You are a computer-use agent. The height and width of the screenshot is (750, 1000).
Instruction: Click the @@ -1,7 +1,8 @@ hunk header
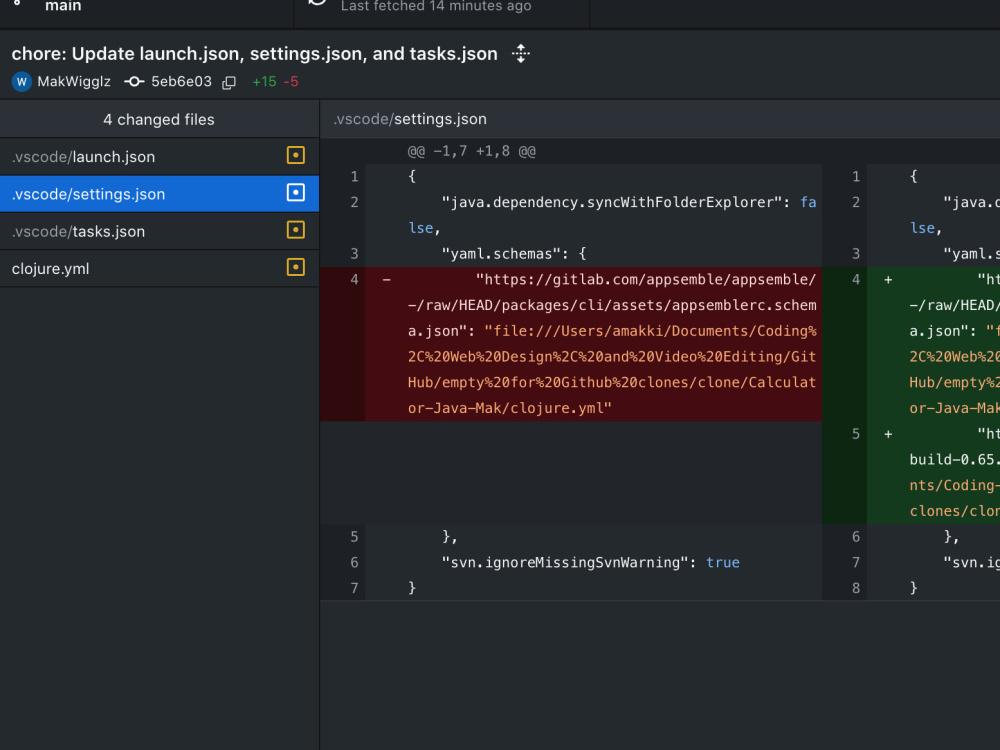[x=471, y=151]
